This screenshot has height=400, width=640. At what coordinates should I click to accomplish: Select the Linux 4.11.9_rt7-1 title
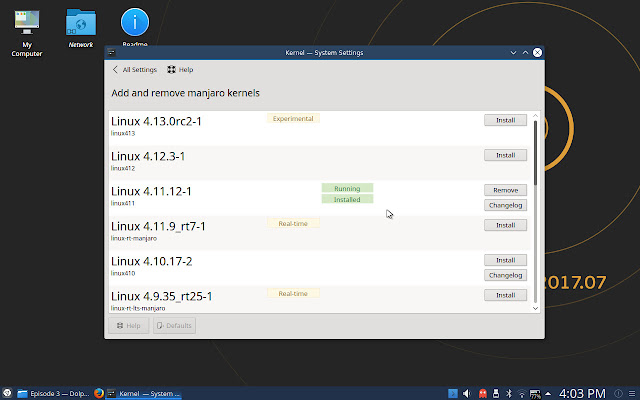pyautogui.click(x=158, y=226)
